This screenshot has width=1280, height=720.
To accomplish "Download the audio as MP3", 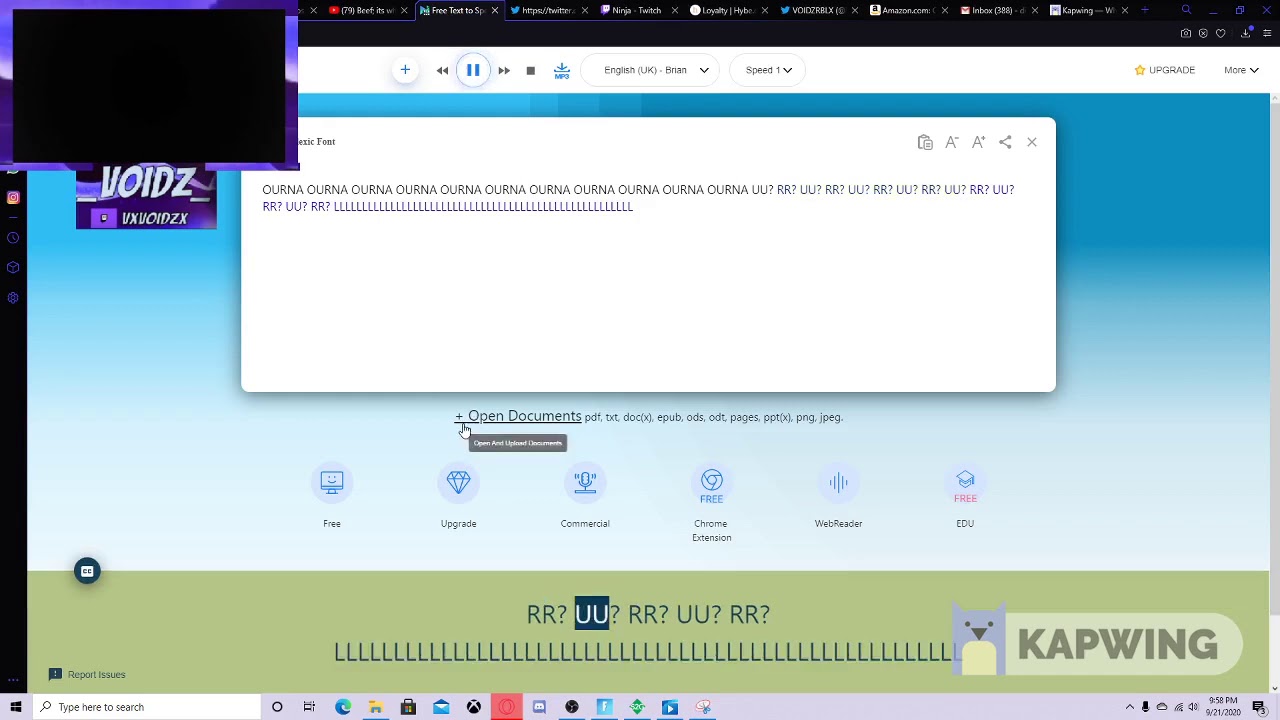I will click(562, 70).
